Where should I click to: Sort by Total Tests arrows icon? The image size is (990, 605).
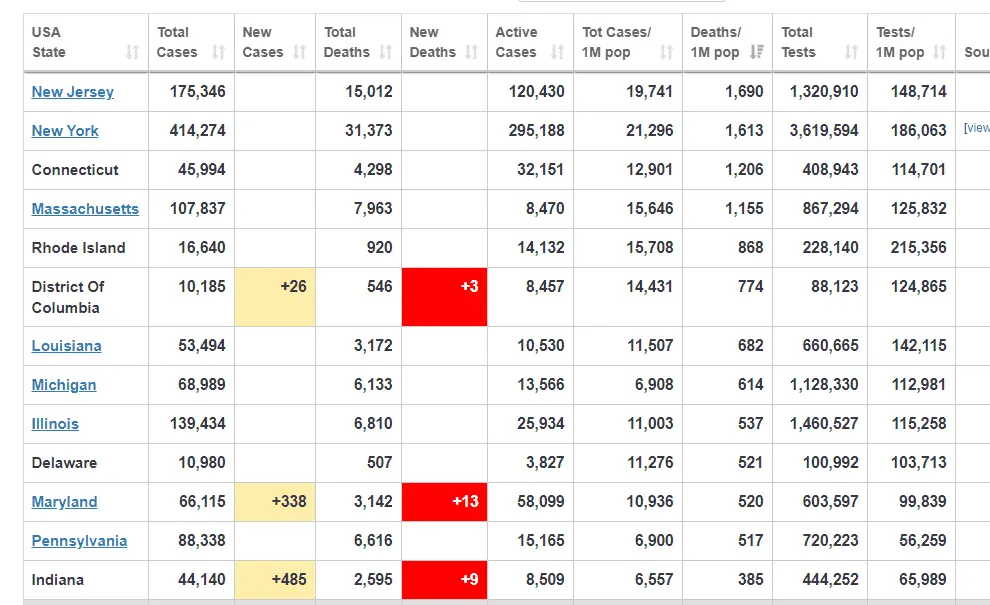click(x=851, y=52)
